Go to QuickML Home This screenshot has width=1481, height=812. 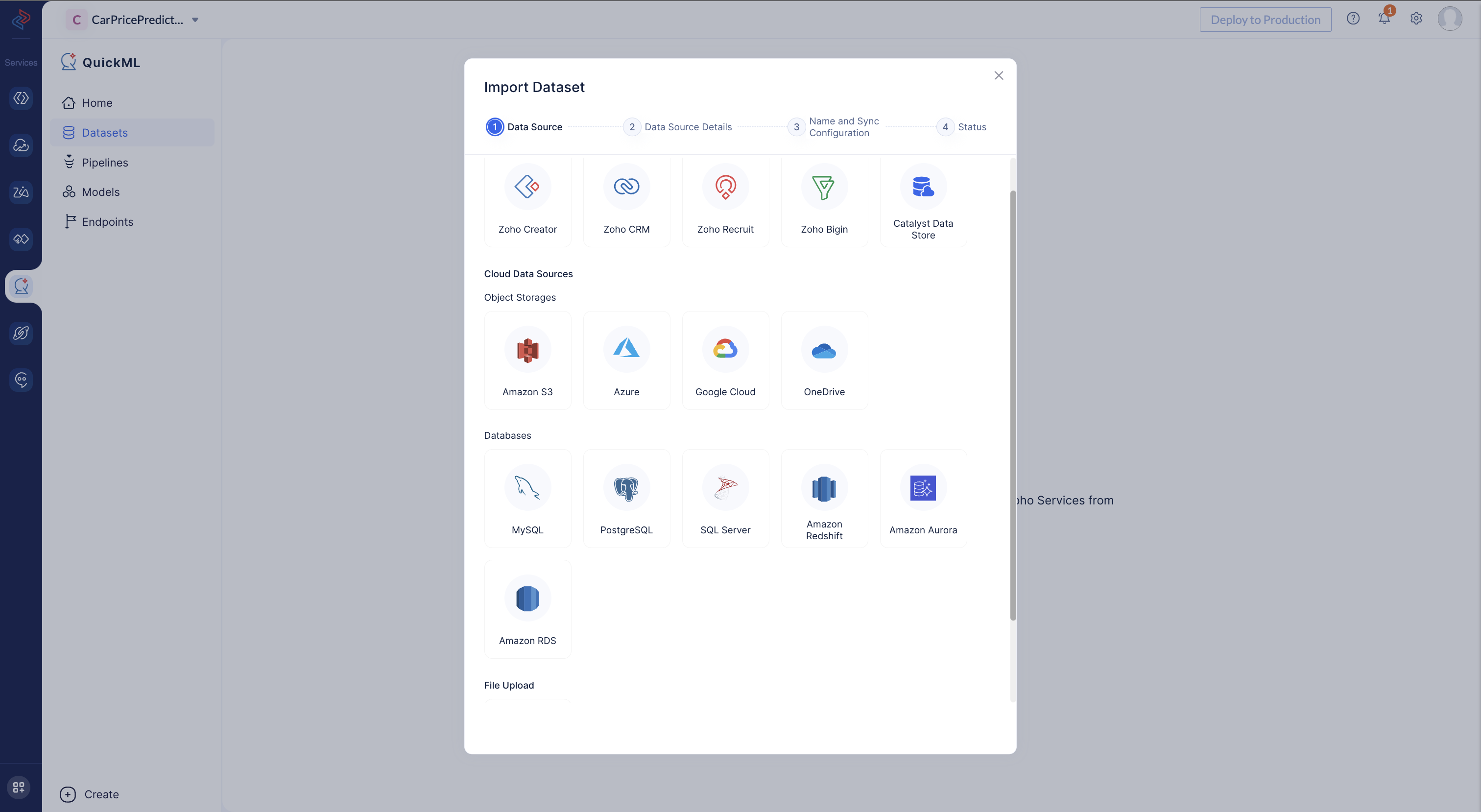pyautogui.click(x=132, y=103)
